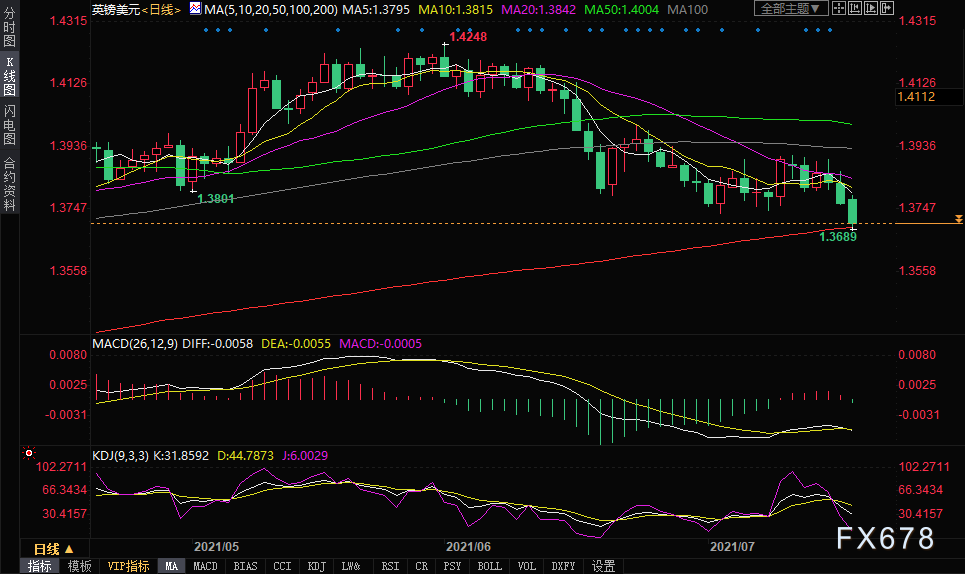Select the MA indicator button
The width and height of the screenshot is (965, 574).
(172, 566)
